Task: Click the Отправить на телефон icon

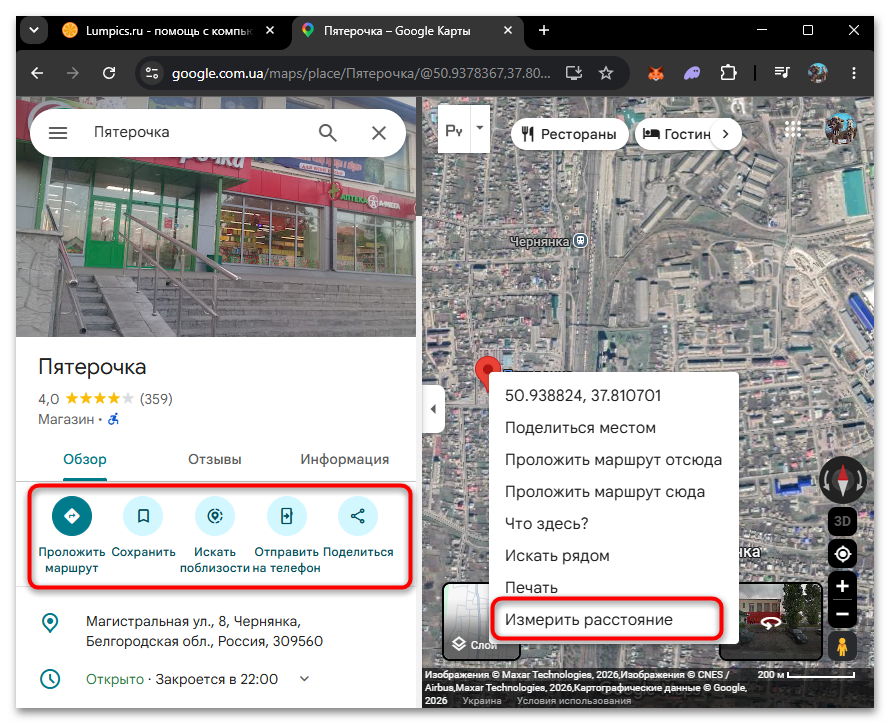Action: pos(287,516)
